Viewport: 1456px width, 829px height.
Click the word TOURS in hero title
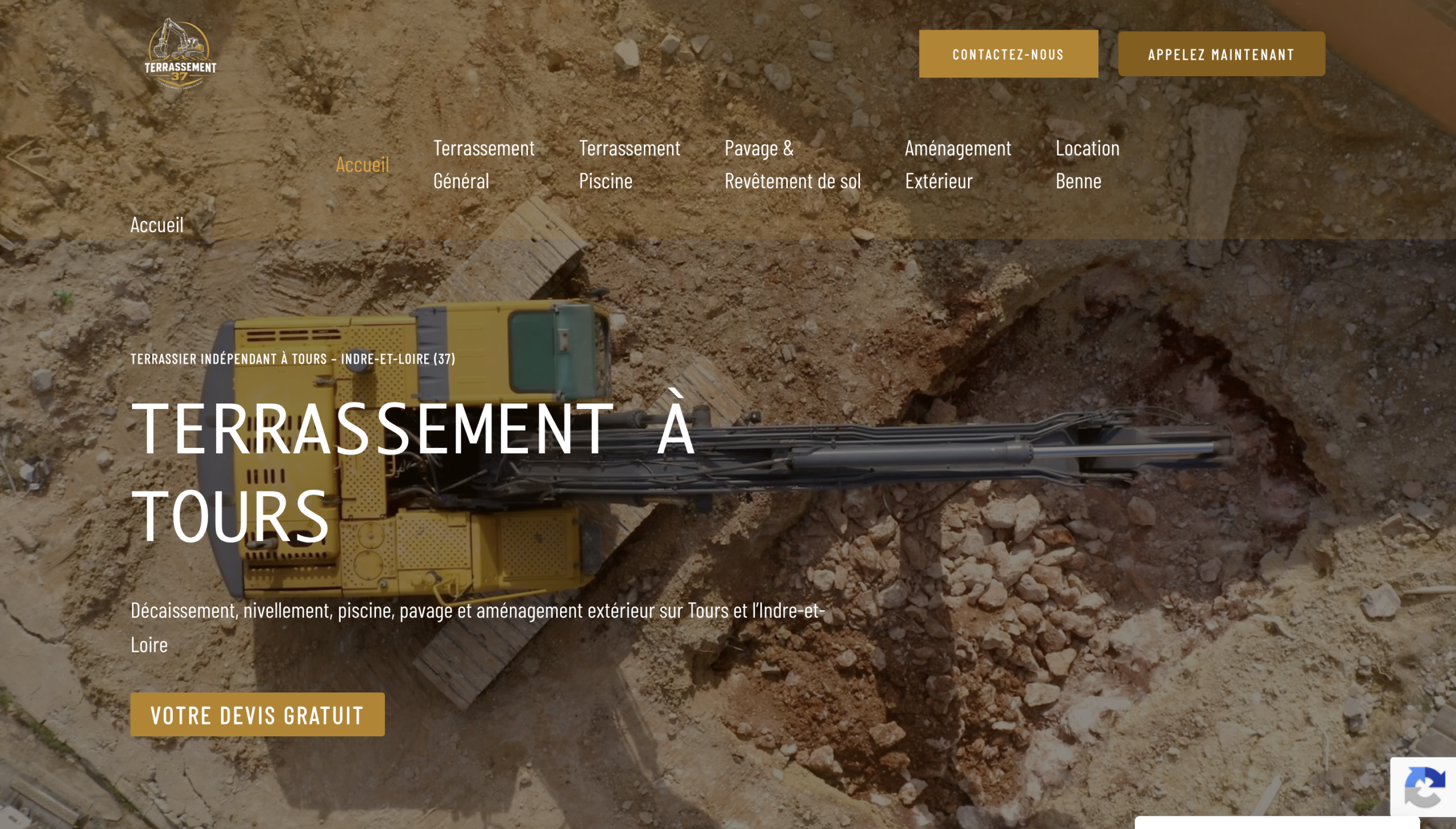(x=230, y=515)
